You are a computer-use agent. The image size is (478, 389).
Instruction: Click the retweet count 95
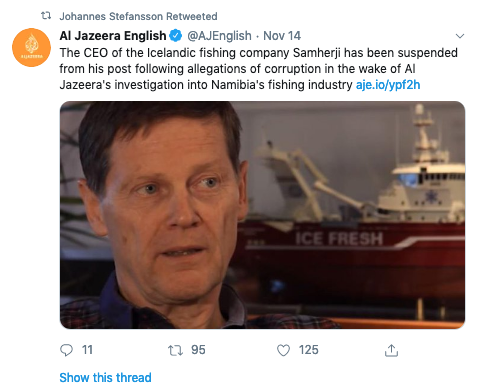pos(198,350)
